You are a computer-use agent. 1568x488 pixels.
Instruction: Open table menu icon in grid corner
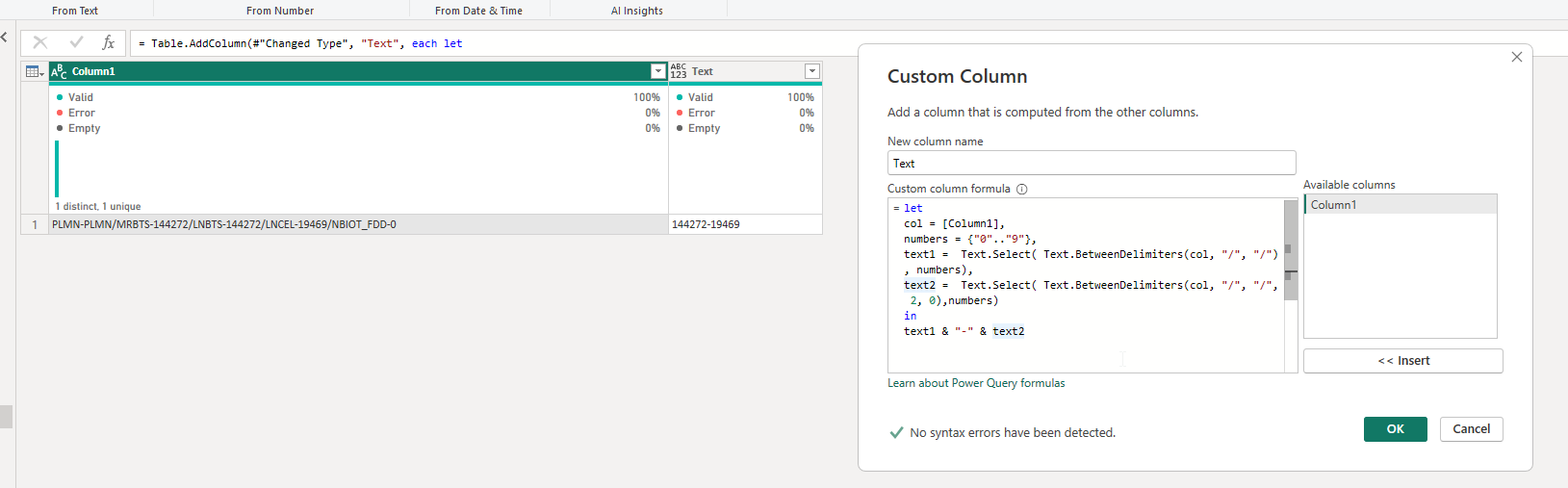click(35, 71)
